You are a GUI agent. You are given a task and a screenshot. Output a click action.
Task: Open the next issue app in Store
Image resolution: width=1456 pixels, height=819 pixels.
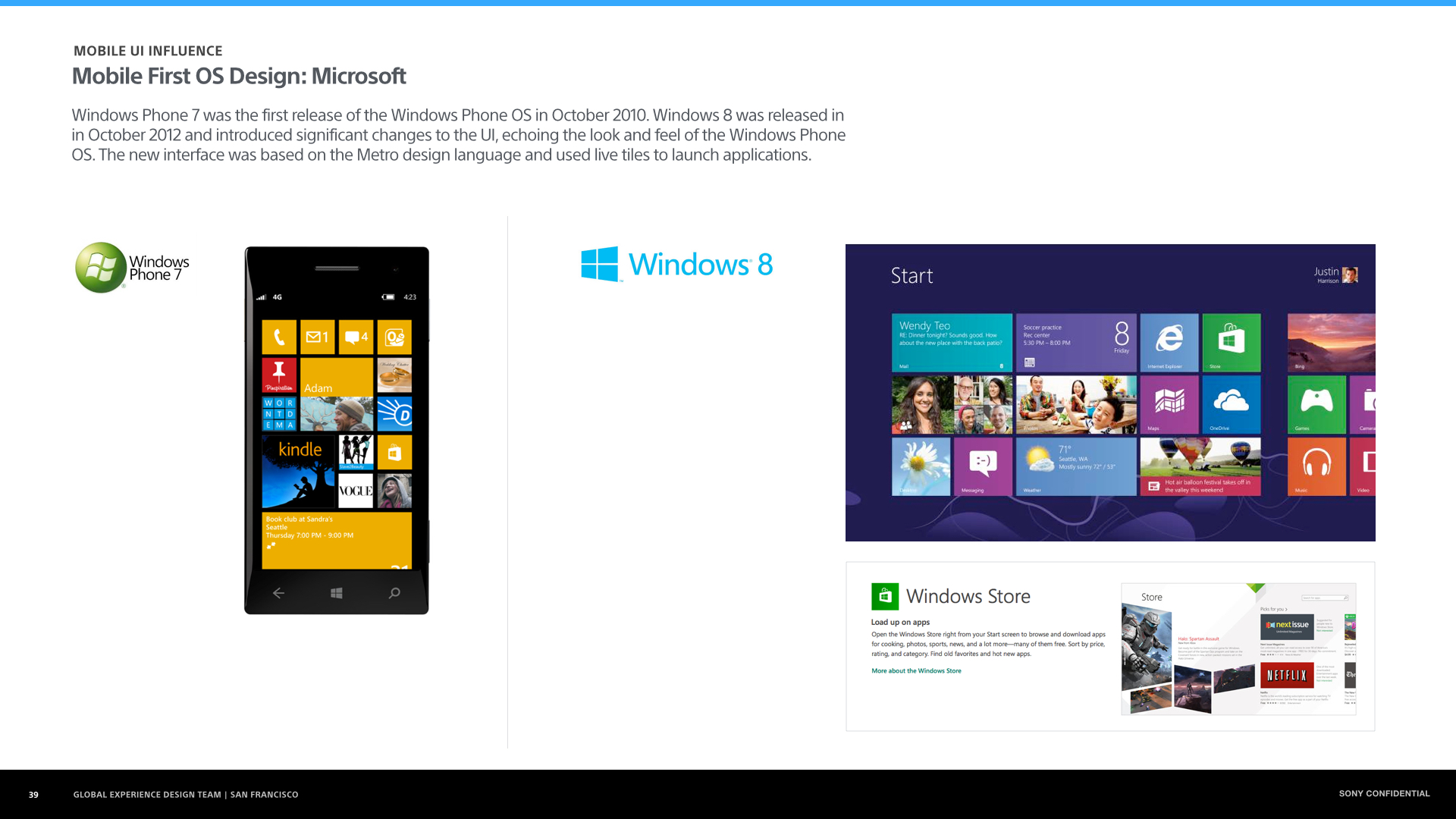pos(1287,626)
